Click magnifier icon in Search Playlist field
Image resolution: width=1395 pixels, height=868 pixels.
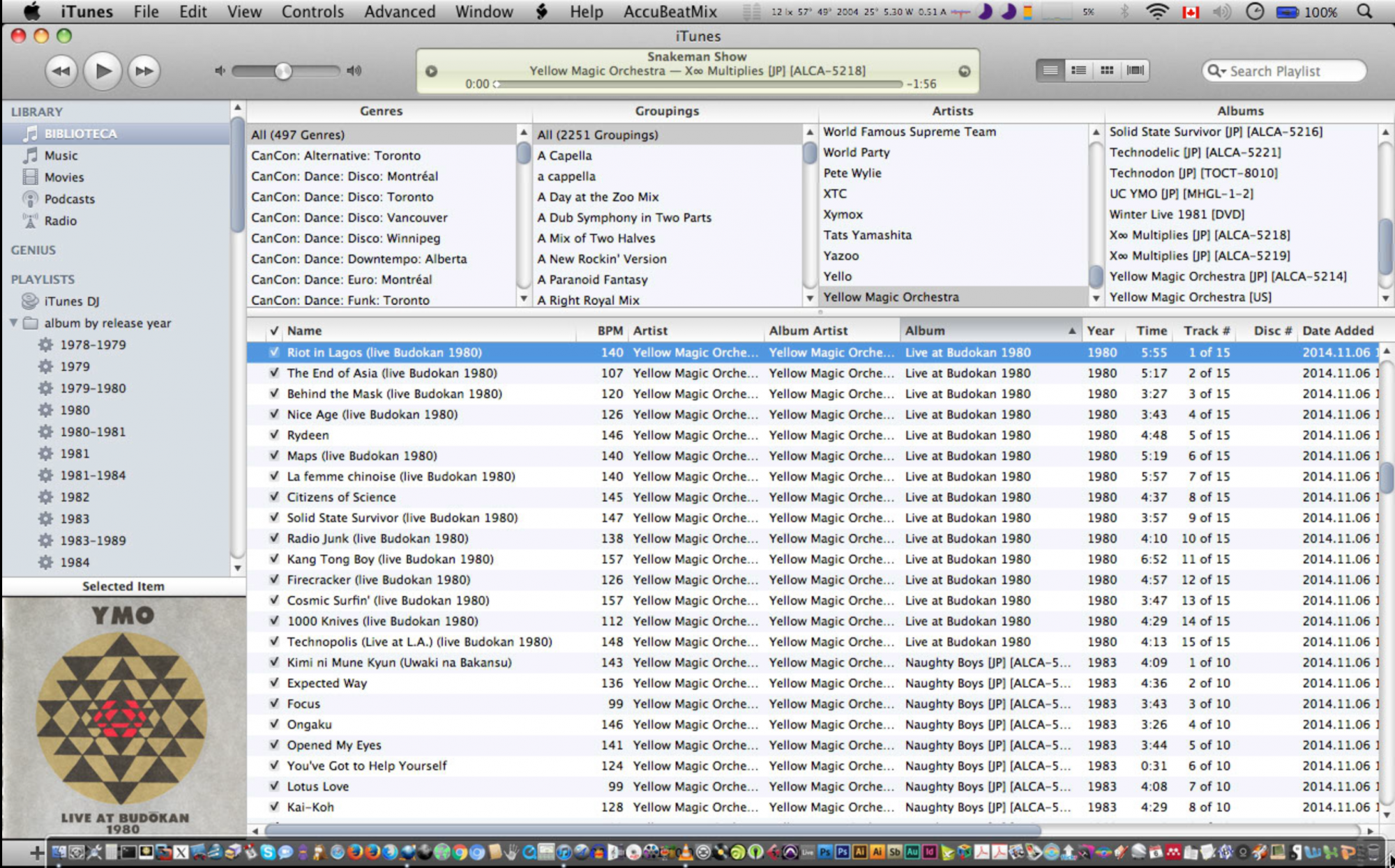point(1216,71)
